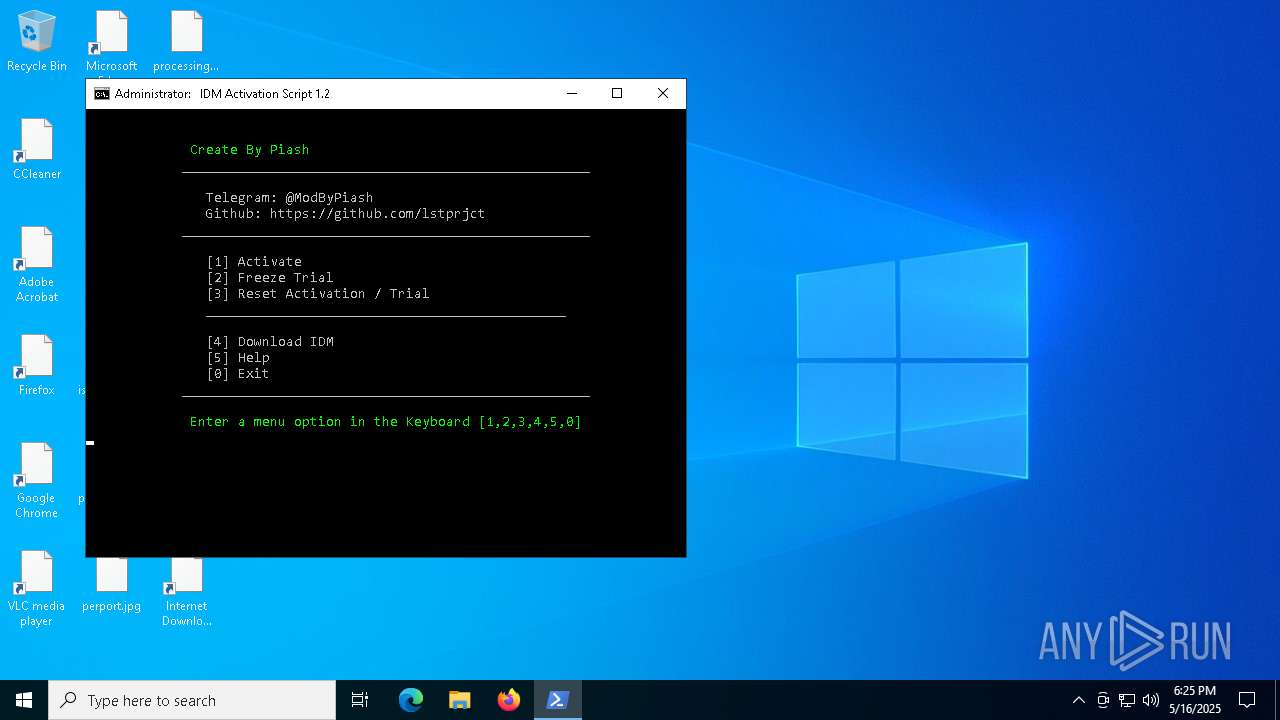Click the '[4] Download IDM' menu line

[270, 342]
